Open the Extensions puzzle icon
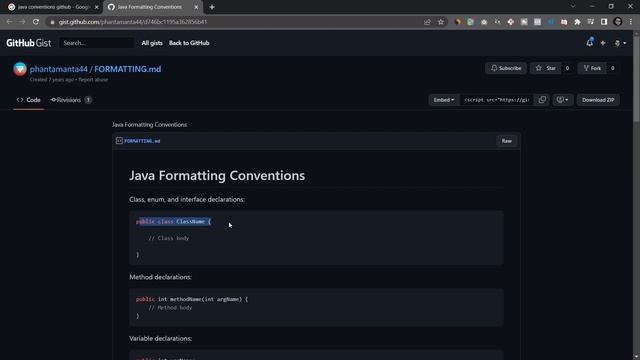The image size is (640, 360). (577, 22)
